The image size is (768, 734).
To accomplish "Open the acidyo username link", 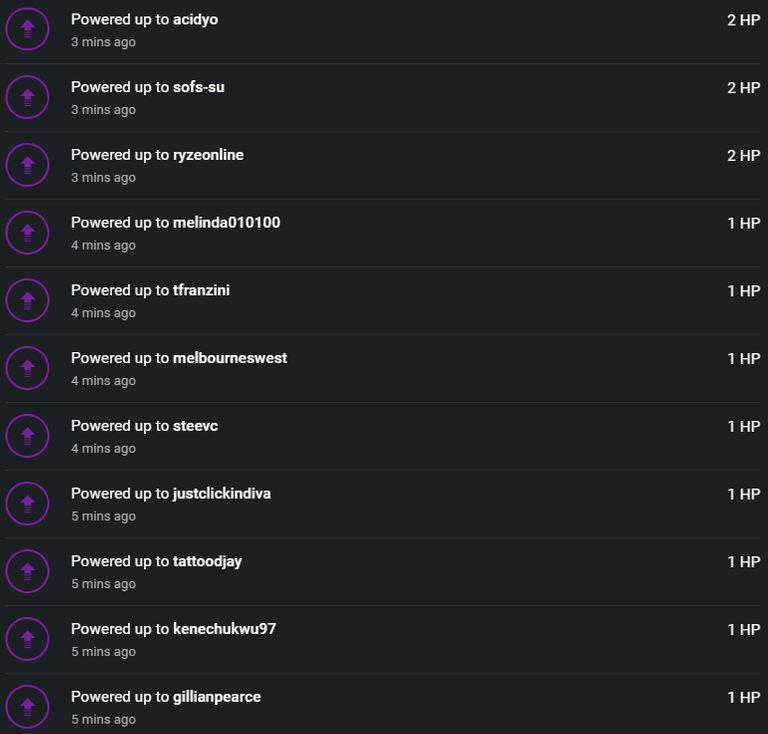I will point(195,20).
